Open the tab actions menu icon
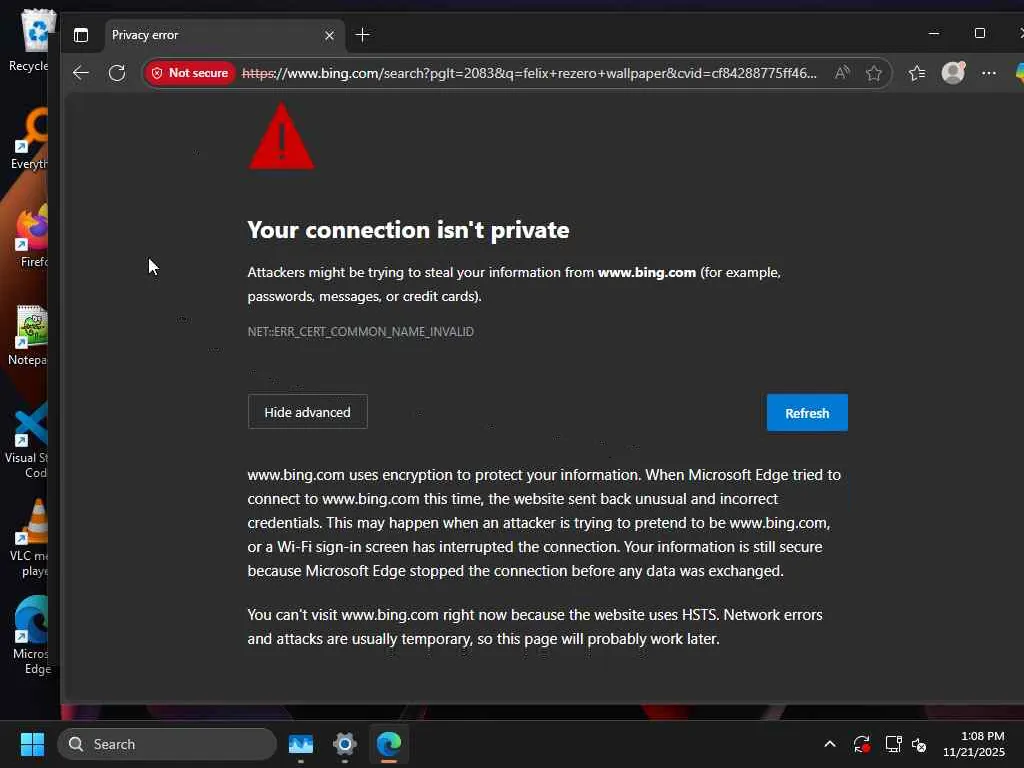Viewport: 1024px width, 768px height. [81, 35]
